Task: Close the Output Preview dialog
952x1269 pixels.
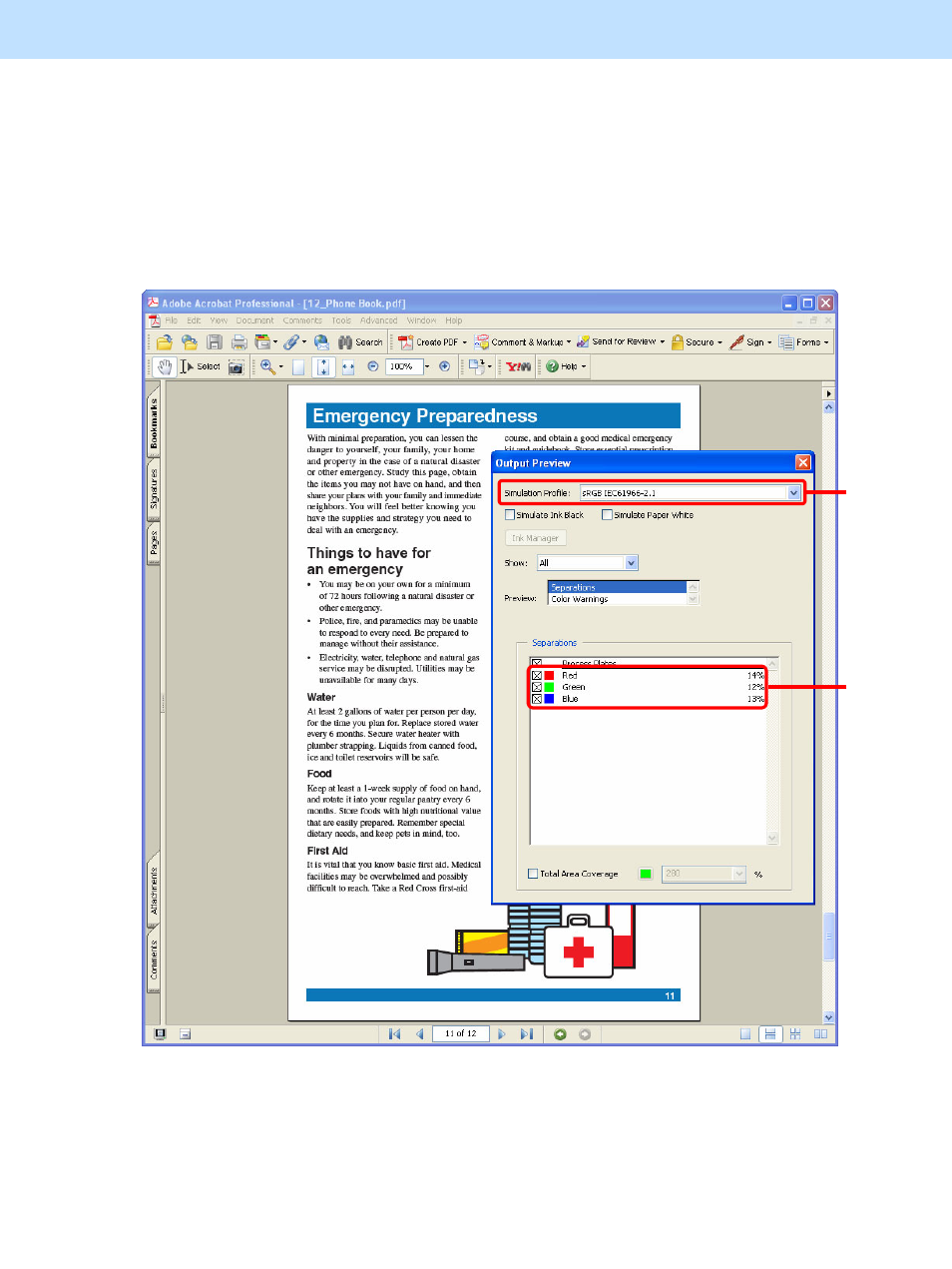Action: 803,462
